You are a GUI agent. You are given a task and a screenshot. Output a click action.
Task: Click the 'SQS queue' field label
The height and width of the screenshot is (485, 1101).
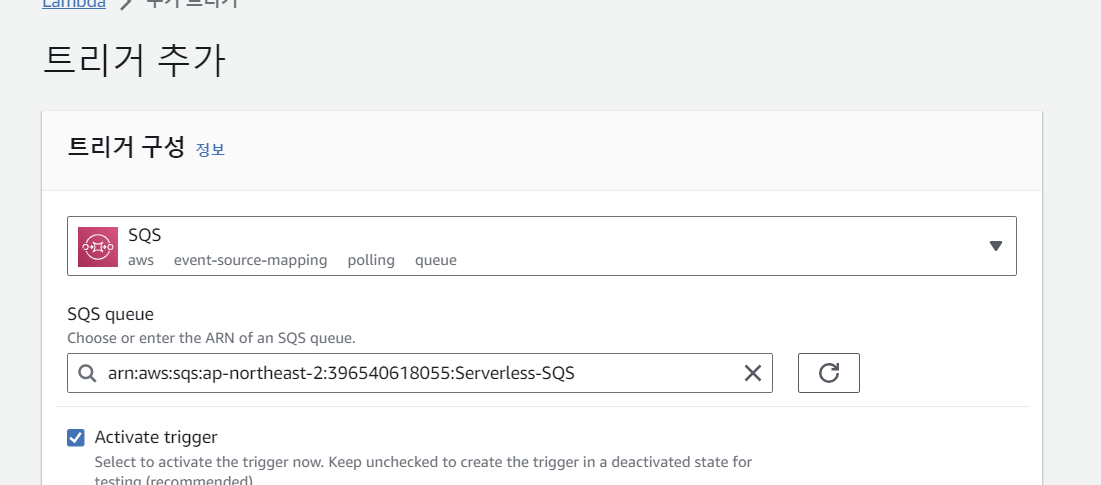110,314
